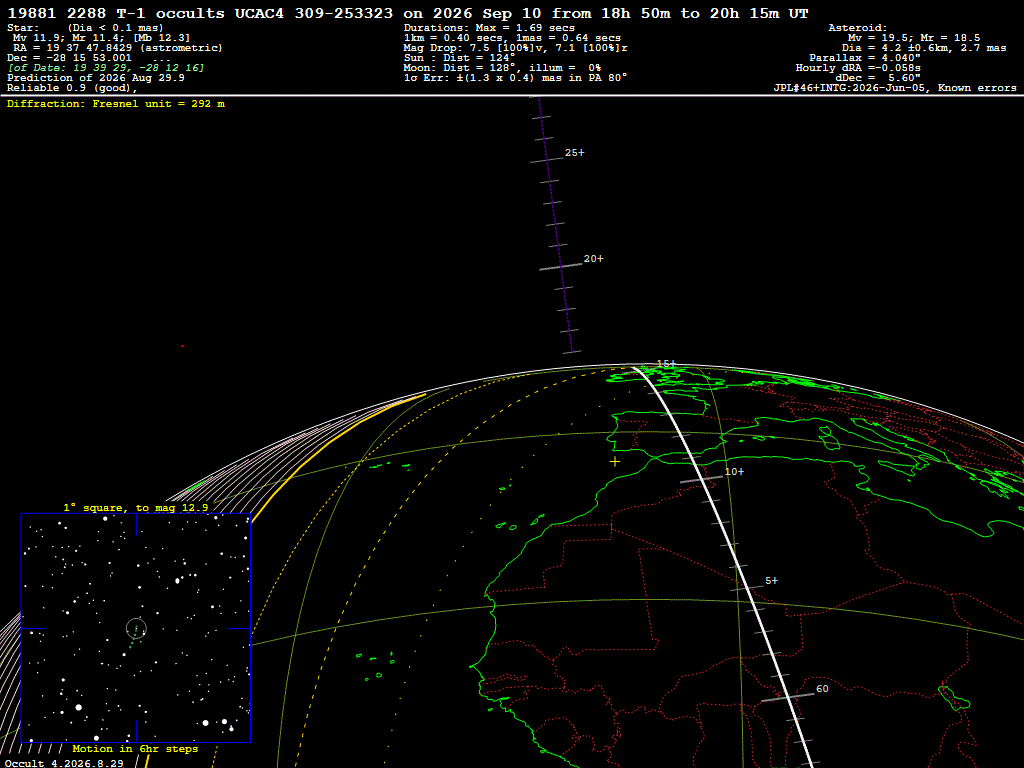
Task: Click the Occult 4.2026.8.29 version label
Action: (x=64, y=763)
